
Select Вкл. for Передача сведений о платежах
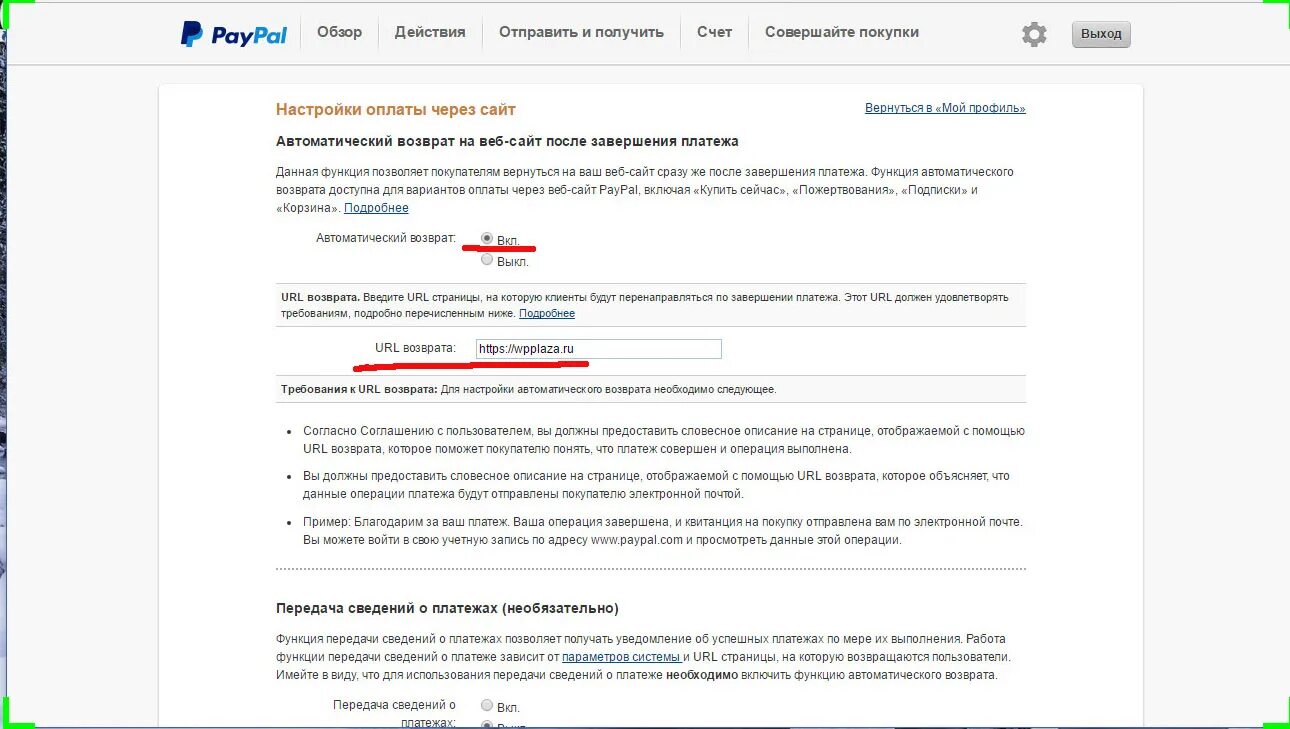pyautogui.click(x=487, y=706)
